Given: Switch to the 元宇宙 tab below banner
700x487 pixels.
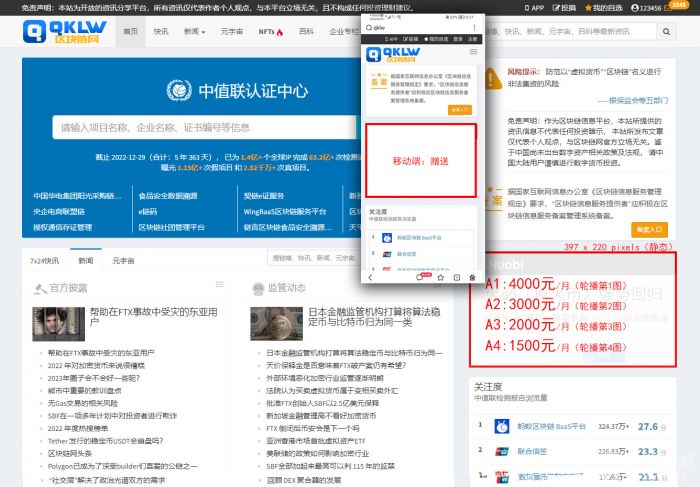Looking at the screenshot, I should pos(123,261).
